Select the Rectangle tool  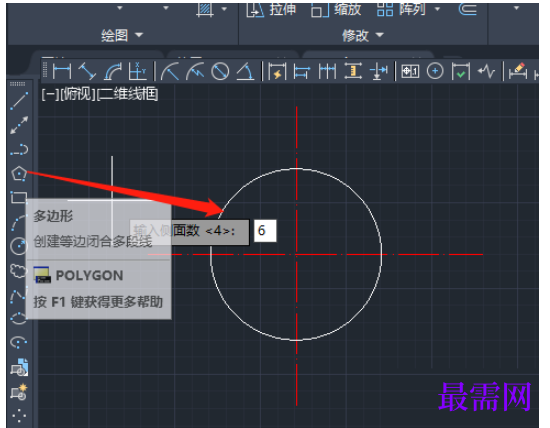18,197
